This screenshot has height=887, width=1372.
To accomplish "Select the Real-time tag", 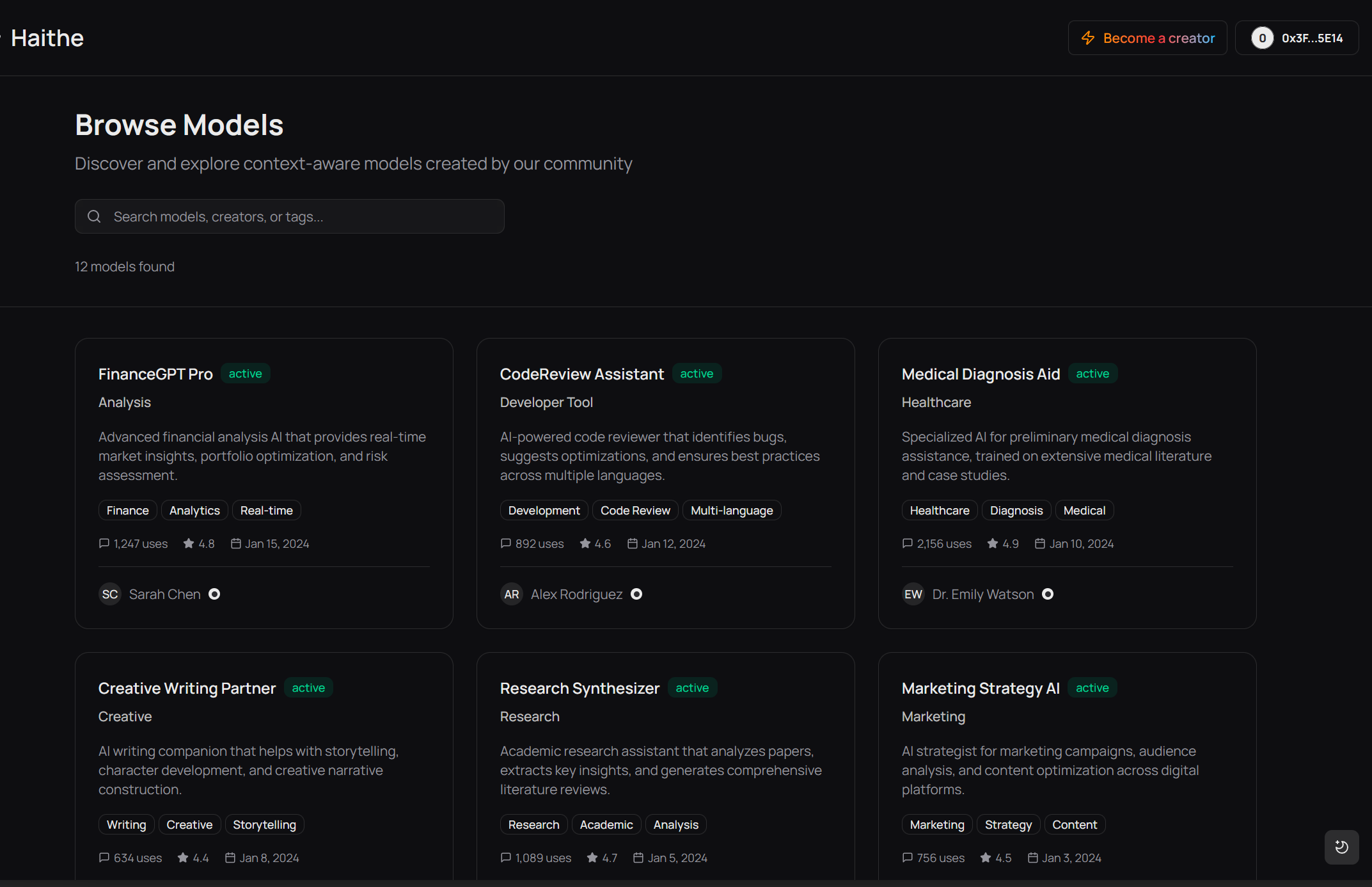I will pos(267,510).
